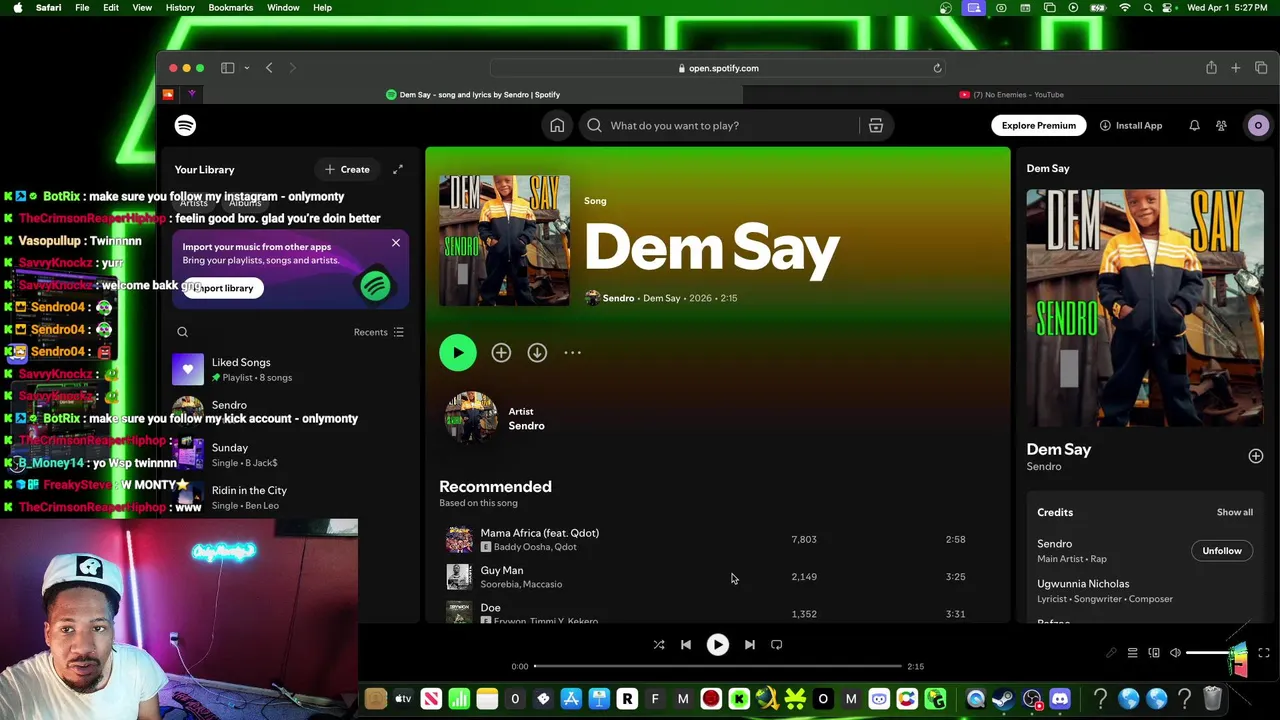Select recommended track Guy Man
The height and width of the screenshot is (720, 1280).
718,577
